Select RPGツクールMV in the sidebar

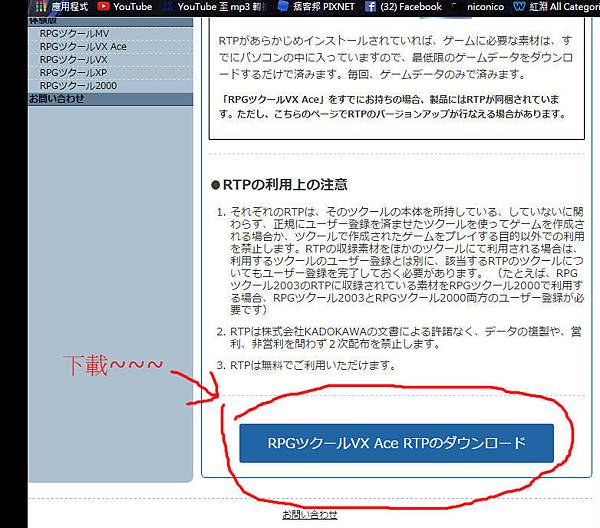click(x=75, y=34)
